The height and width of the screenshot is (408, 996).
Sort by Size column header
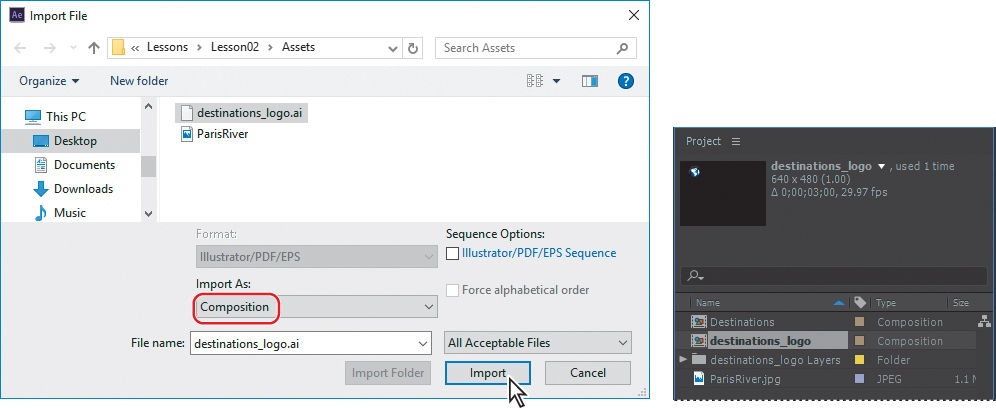click(960, 303)
